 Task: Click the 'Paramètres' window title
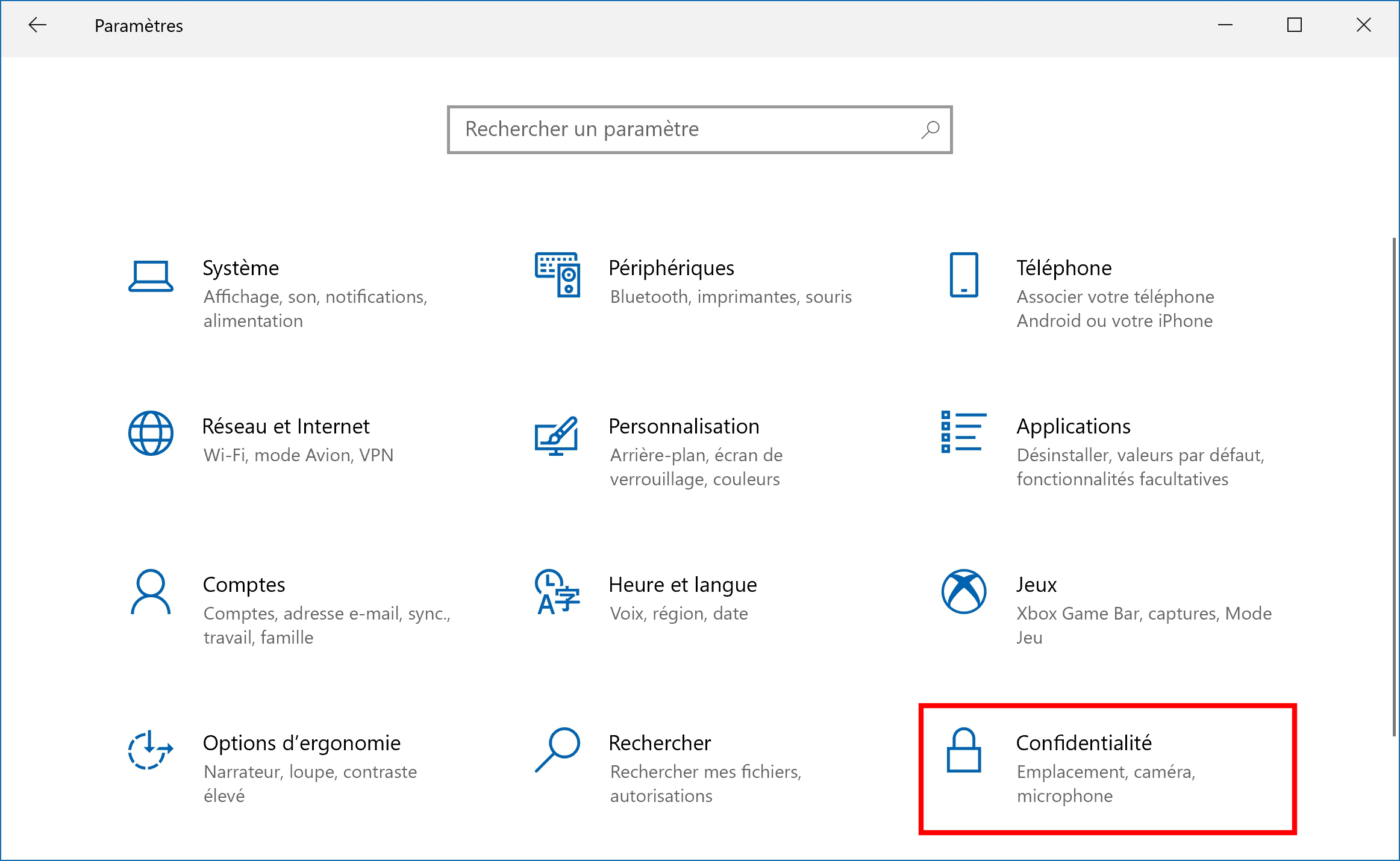point(139,26)
